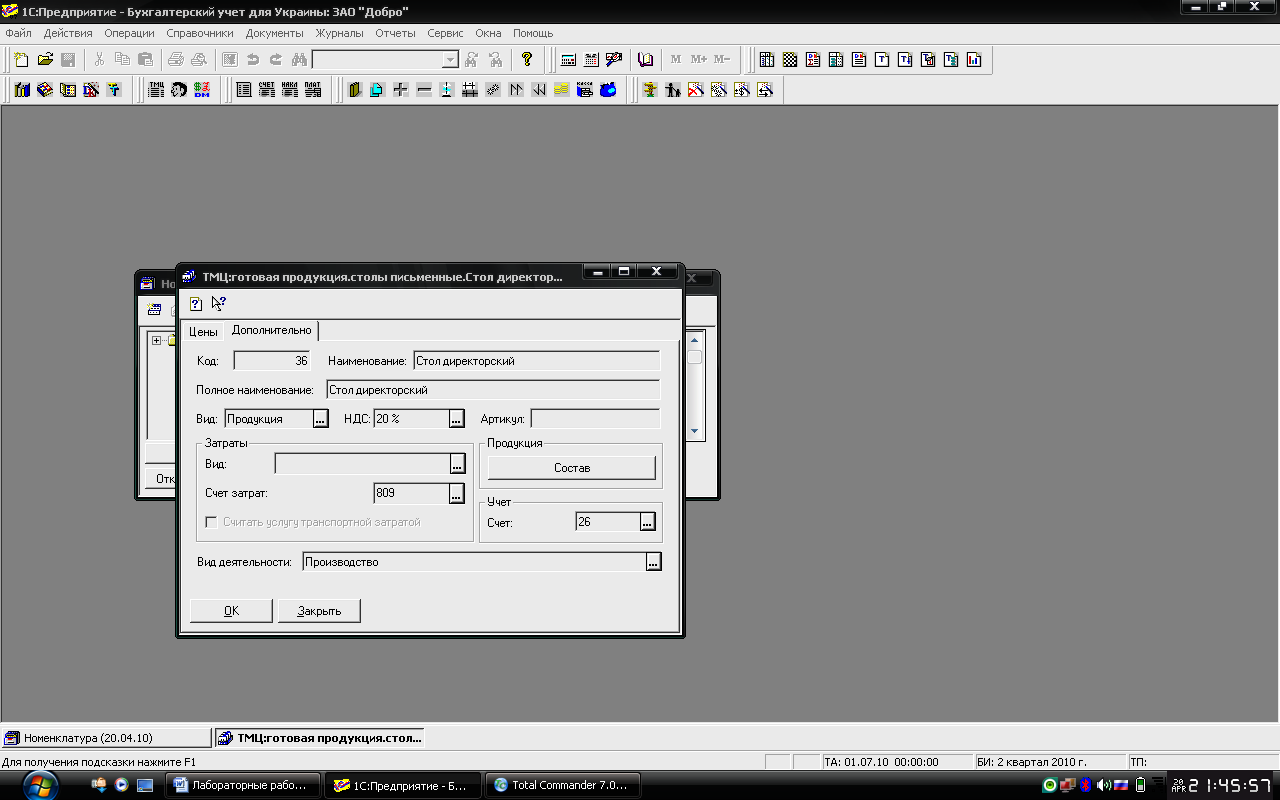Screen dimensions: 1280x800
Task: Click the currency $ DM toolbar icon
Action: pos(202,90)
